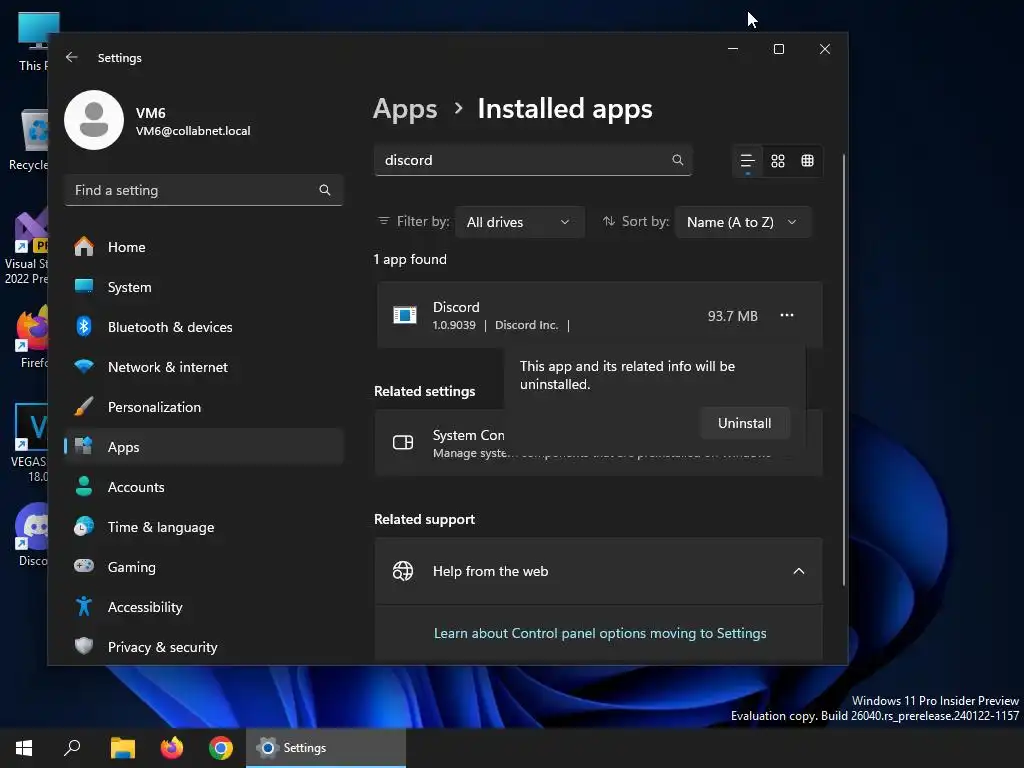The height and width of the screenshot is (768, 1024).
Task: Click the Find a setting field
Action: (204, 190)
